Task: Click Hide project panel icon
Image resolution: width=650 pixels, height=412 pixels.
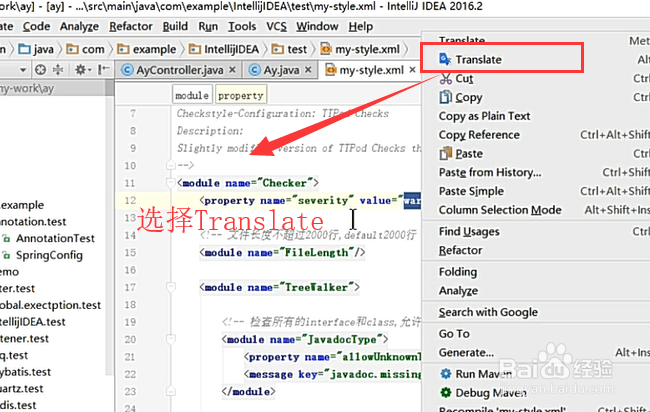Action: [x=104, y=70]
